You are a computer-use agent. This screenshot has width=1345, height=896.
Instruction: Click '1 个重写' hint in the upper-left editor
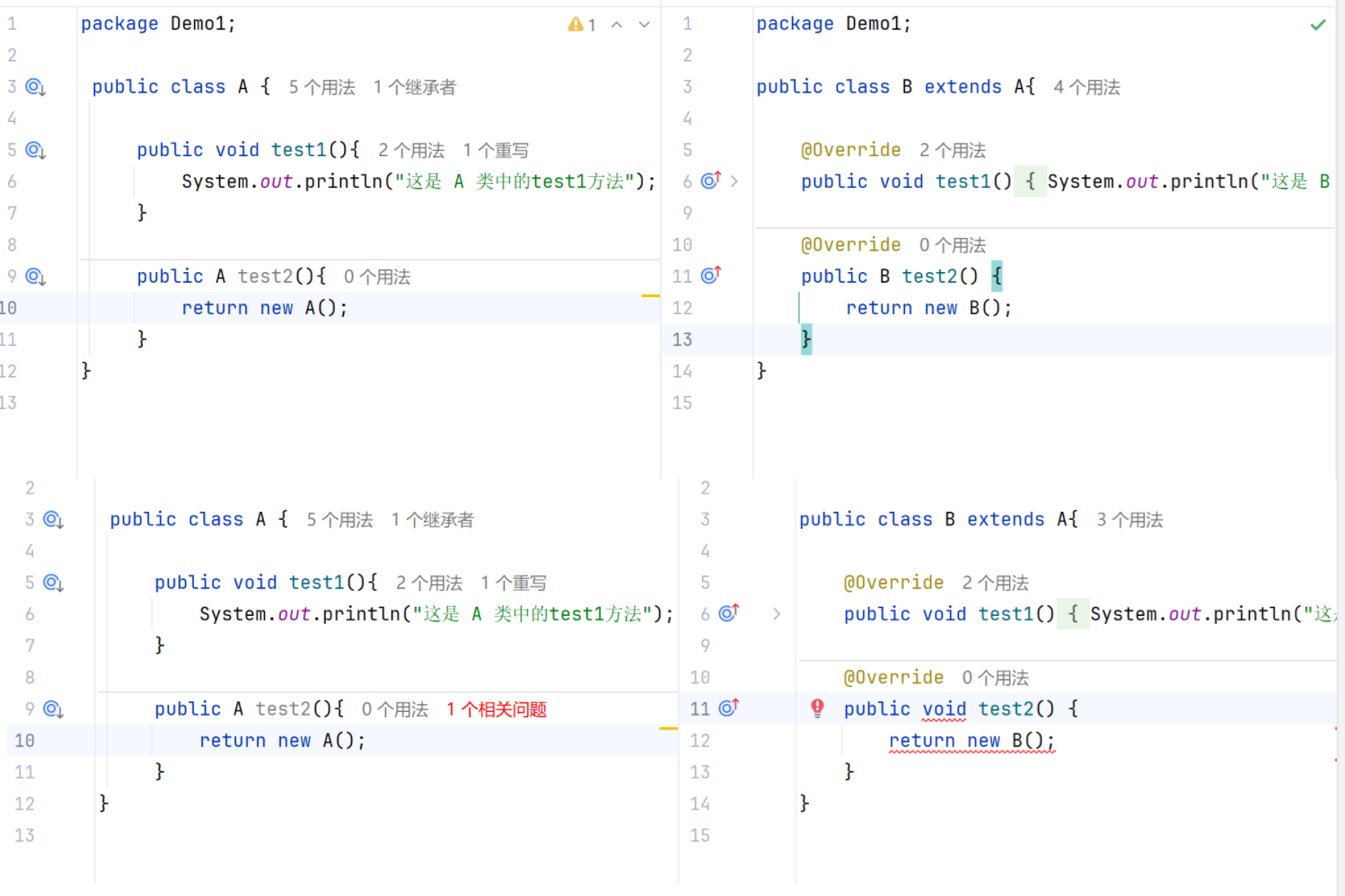[496, 150]
